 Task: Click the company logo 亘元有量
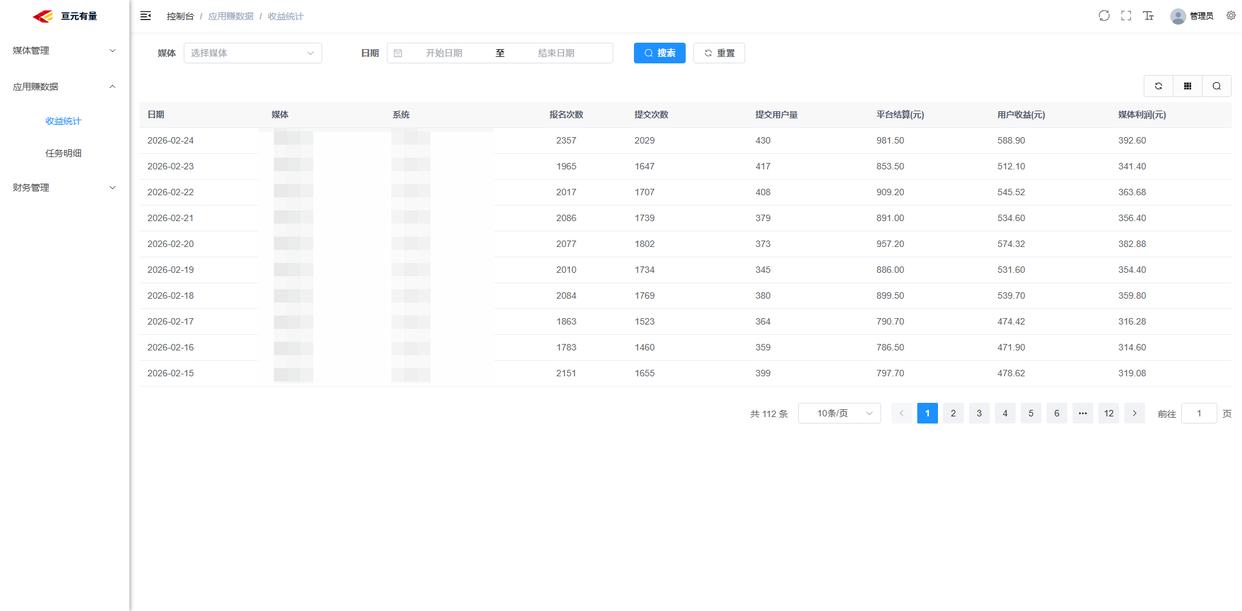tap(65, 16)
